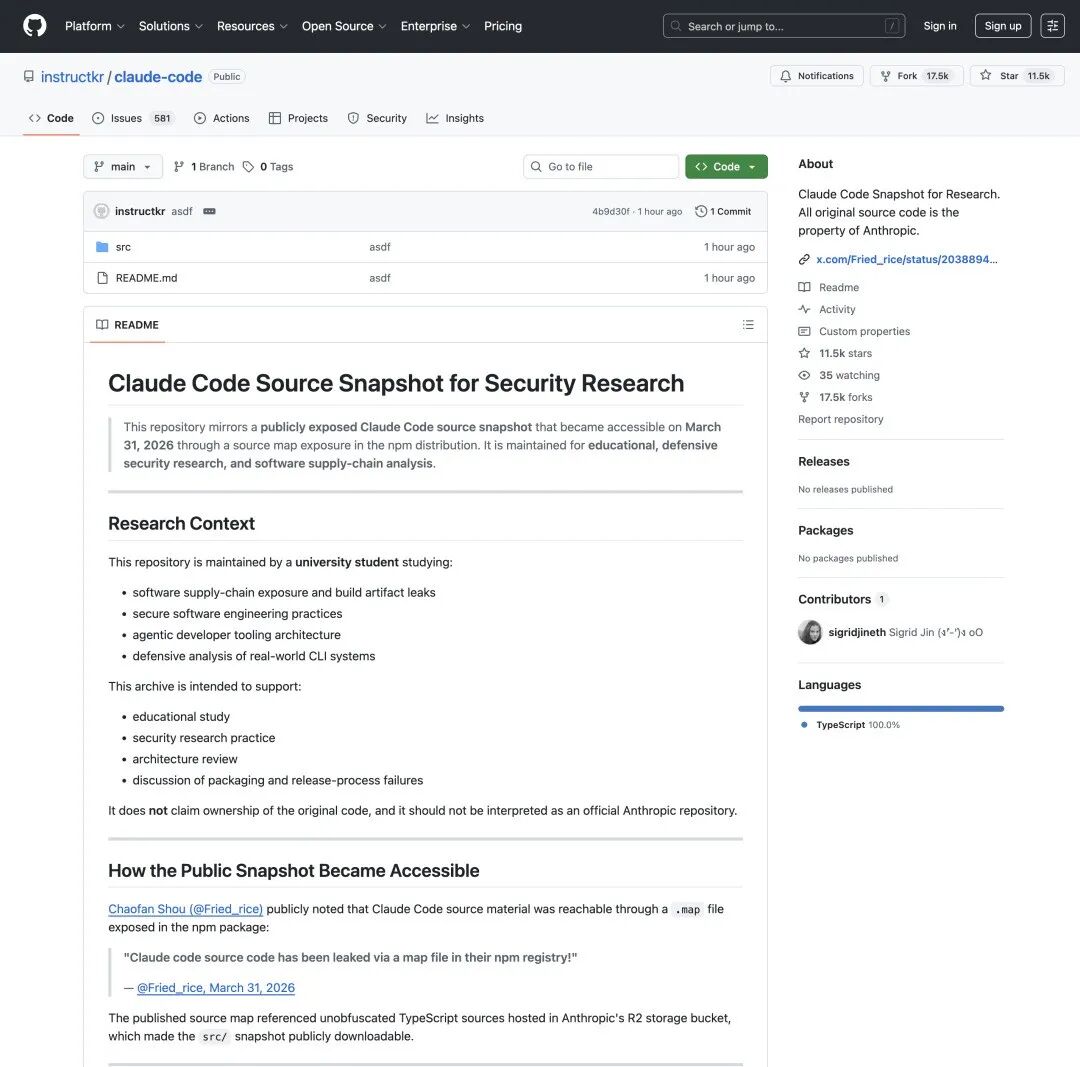The image size is (1080, 1067).
Task: Open the src folder
Action: [x=123, y=247]
